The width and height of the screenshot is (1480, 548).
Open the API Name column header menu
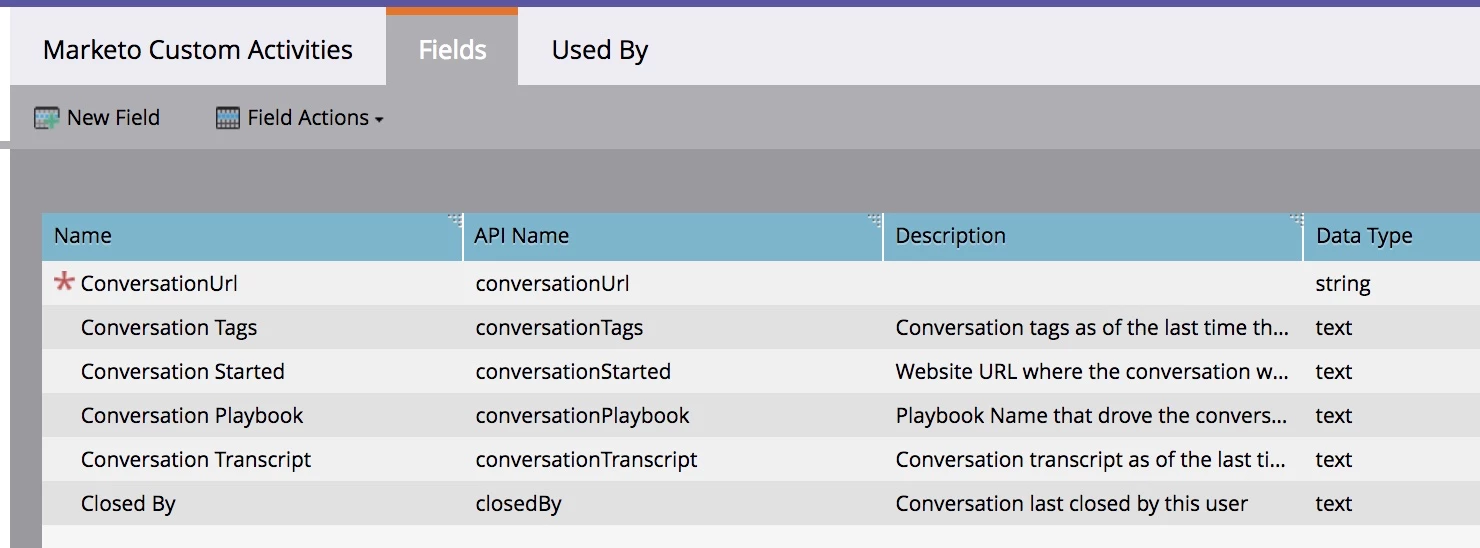[x=875, y=221]
